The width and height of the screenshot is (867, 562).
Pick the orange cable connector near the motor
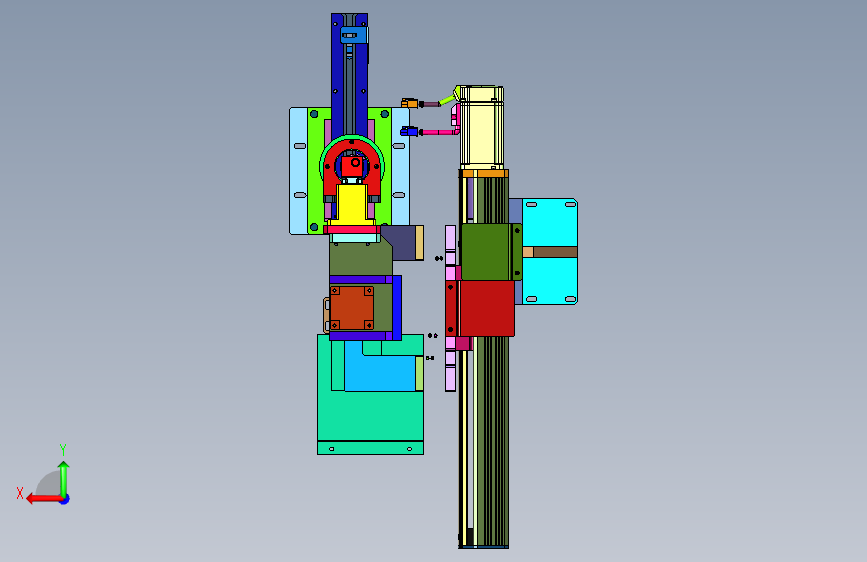[409, 103]
